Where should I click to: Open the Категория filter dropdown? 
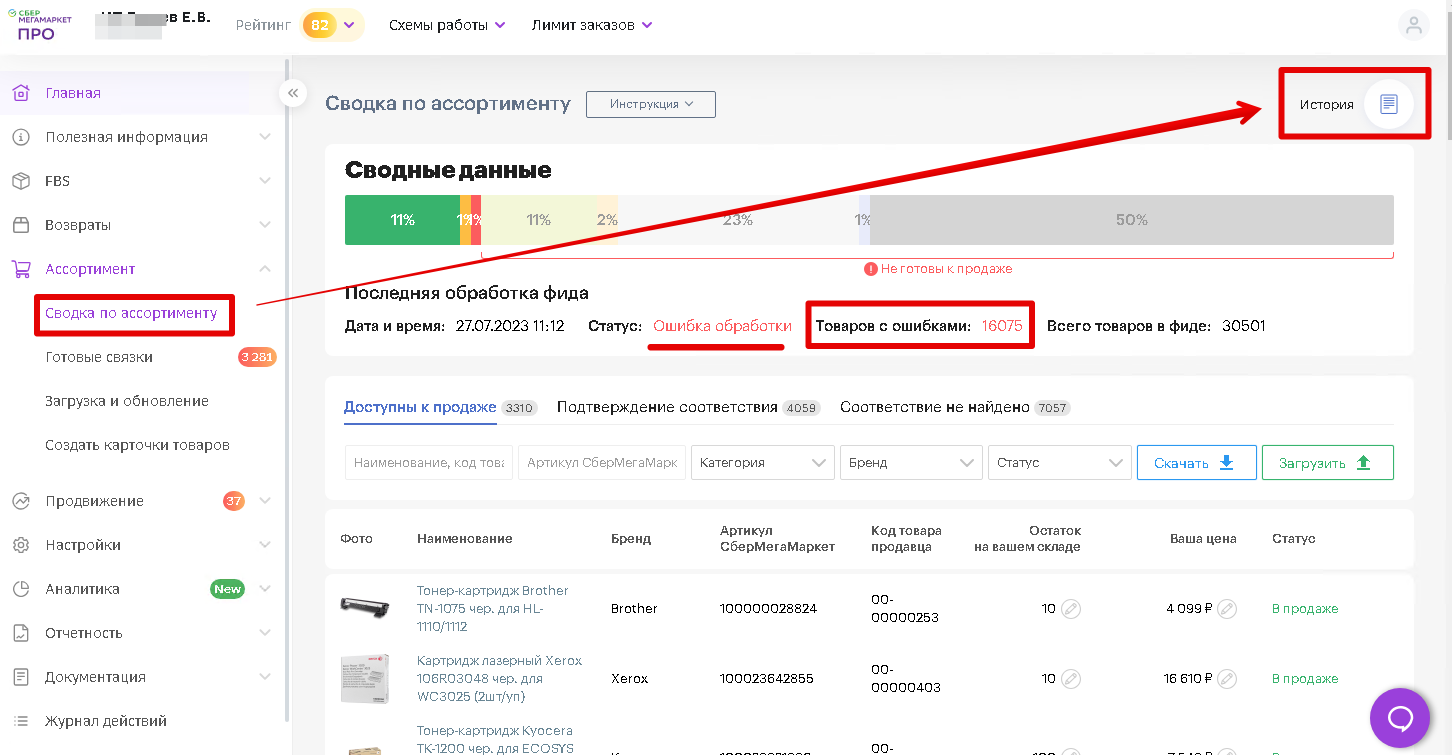pos(763,463)
